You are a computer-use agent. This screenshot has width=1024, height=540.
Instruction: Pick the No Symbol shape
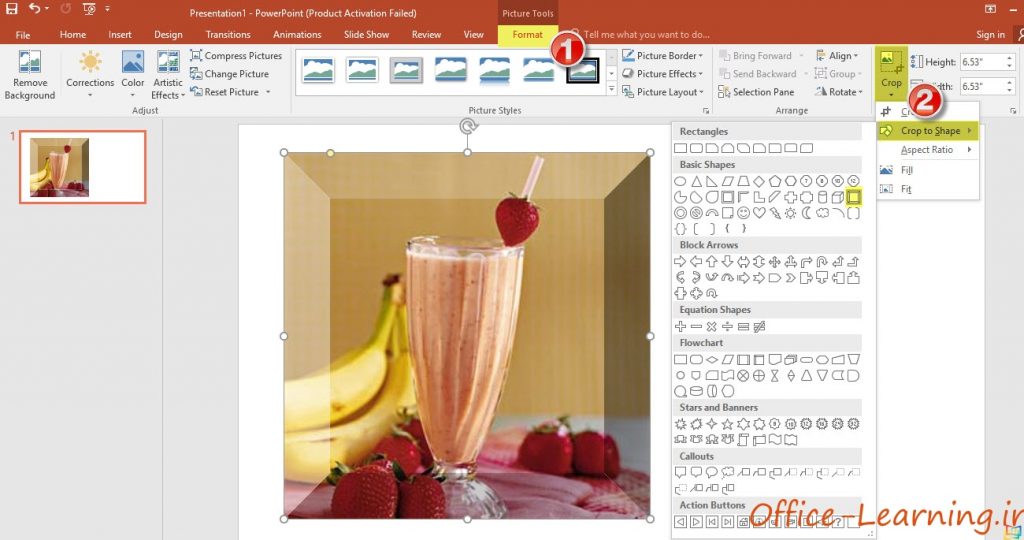click(x=696, y=213)
